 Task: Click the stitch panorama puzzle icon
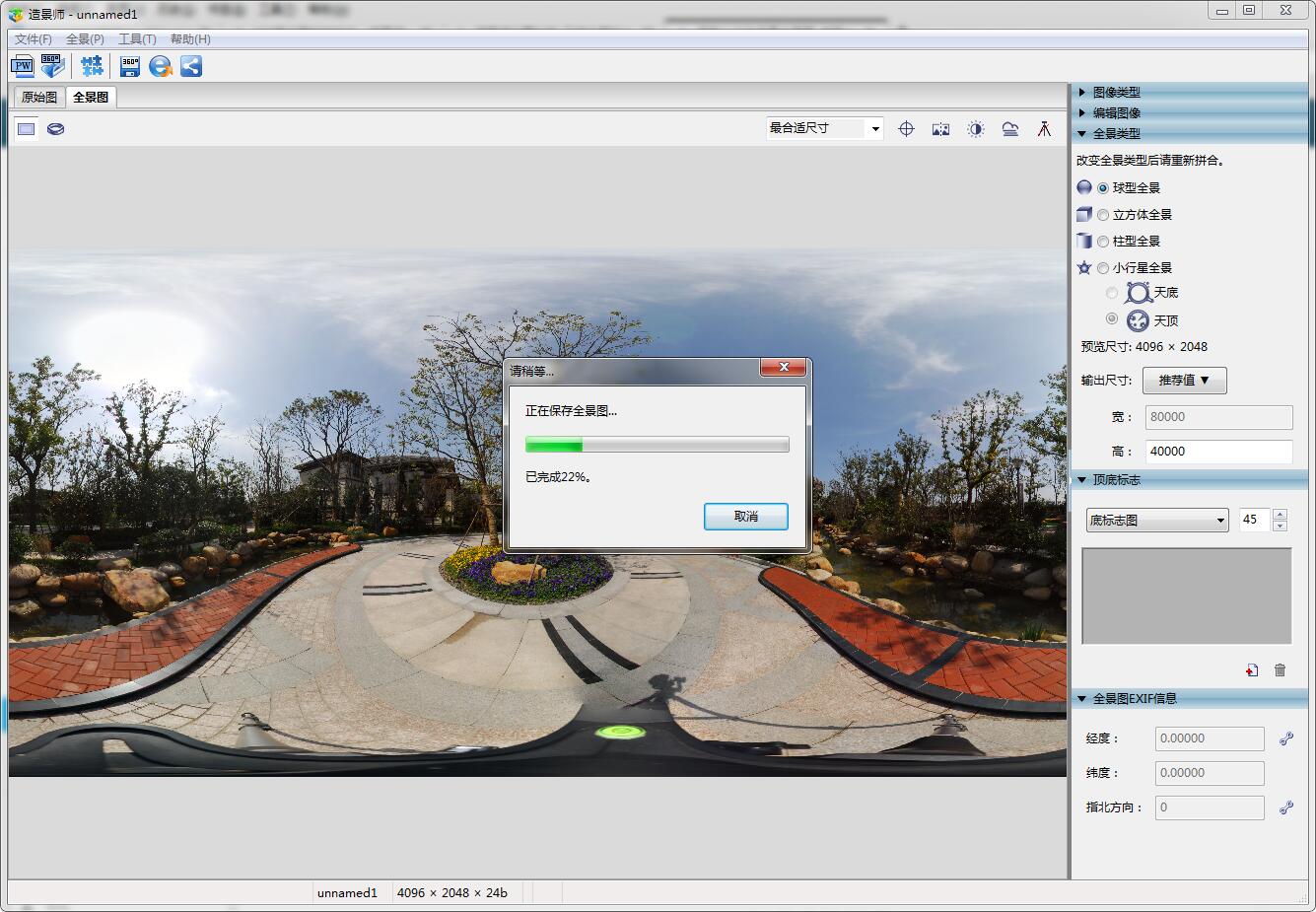pos(92,66)
